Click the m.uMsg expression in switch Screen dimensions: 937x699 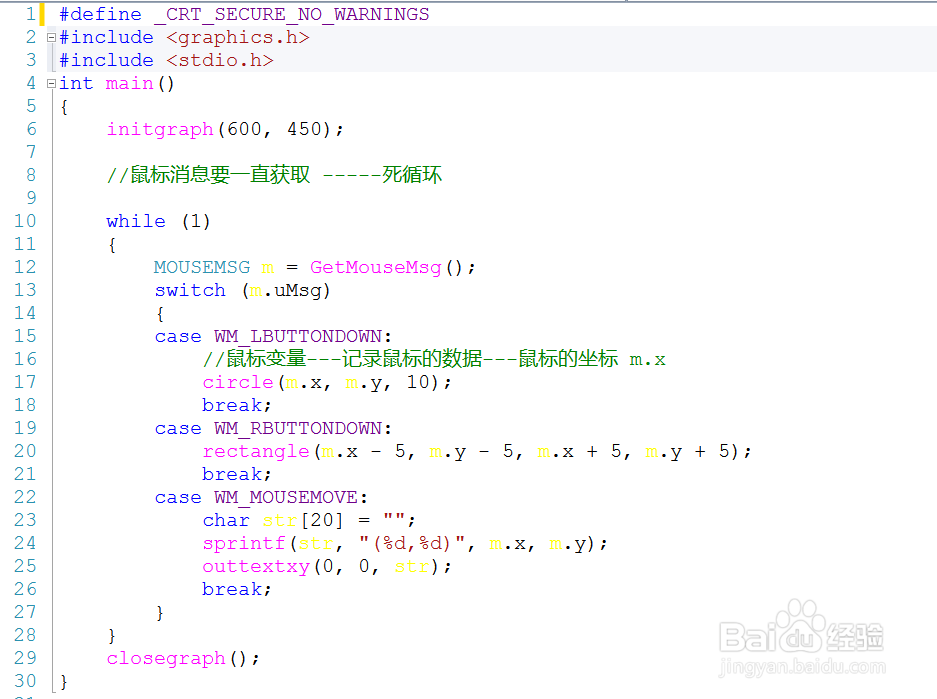click(286, 290)
